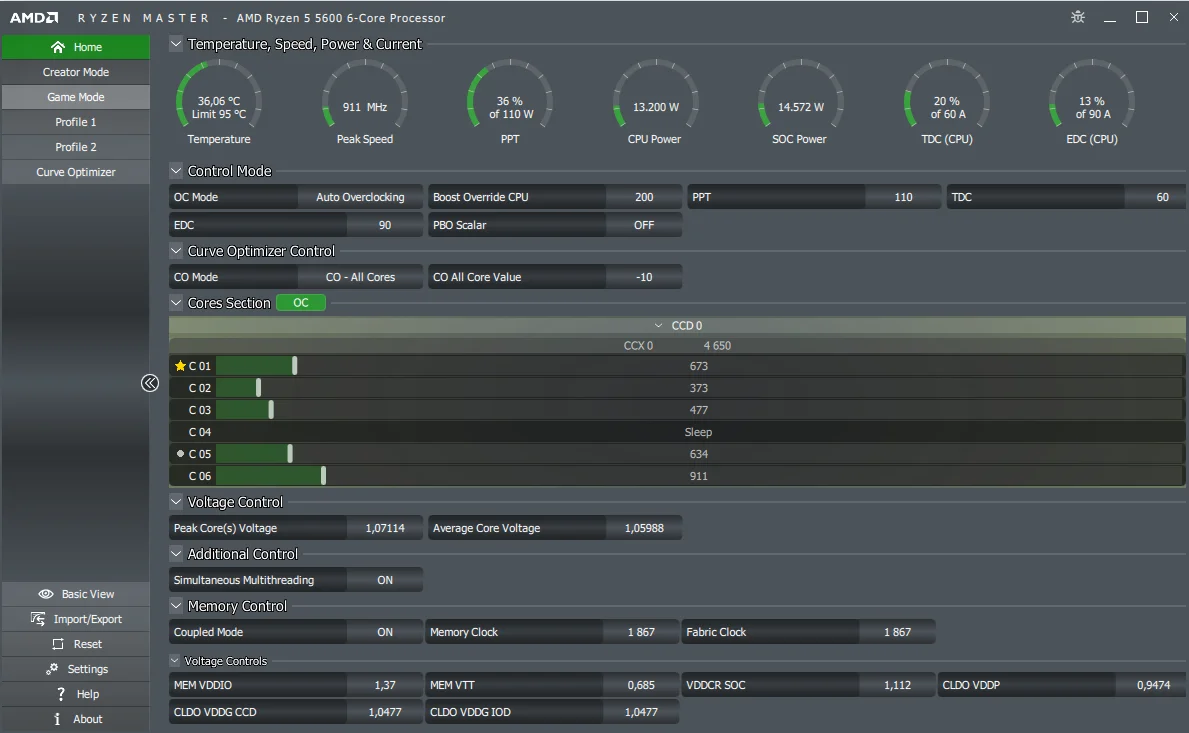Image resolution: width=1189 pixels, height=733 pixels.
Task: Click the PPT value 110 field
Action: [903, 197]
